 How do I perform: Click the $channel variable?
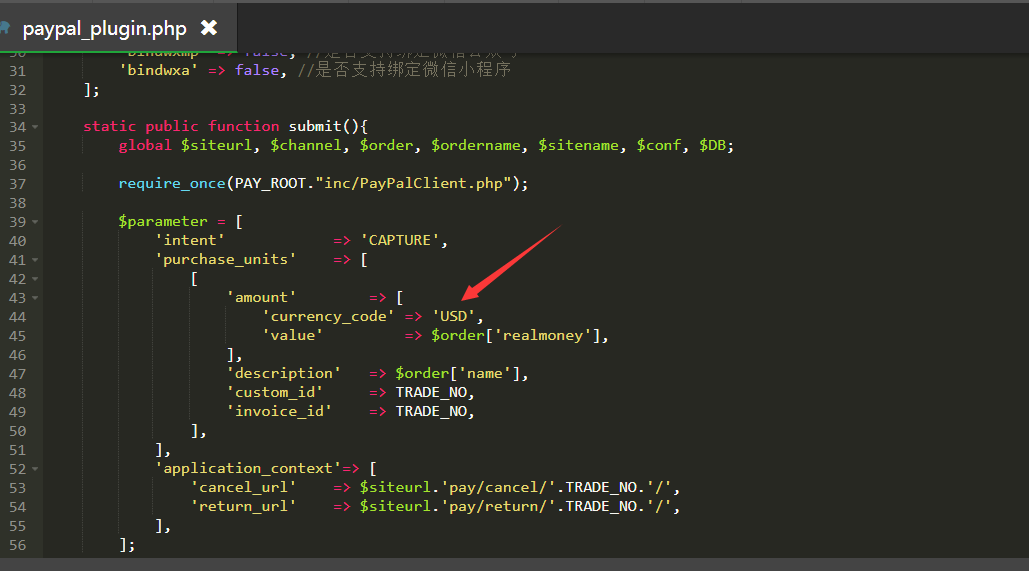pyautogui.click(x=306, y=145)
